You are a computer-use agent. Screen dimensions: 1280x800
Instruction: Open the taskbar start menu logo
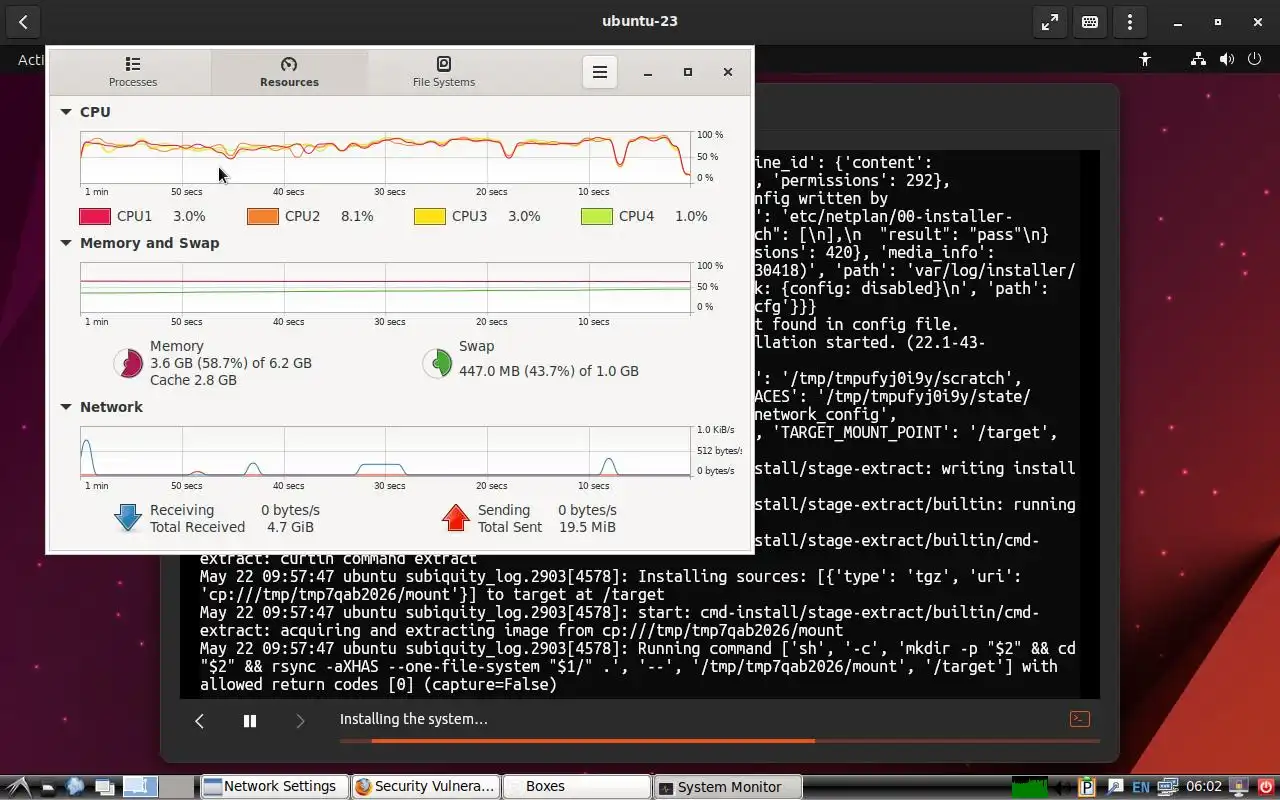[x=20, y=787]
